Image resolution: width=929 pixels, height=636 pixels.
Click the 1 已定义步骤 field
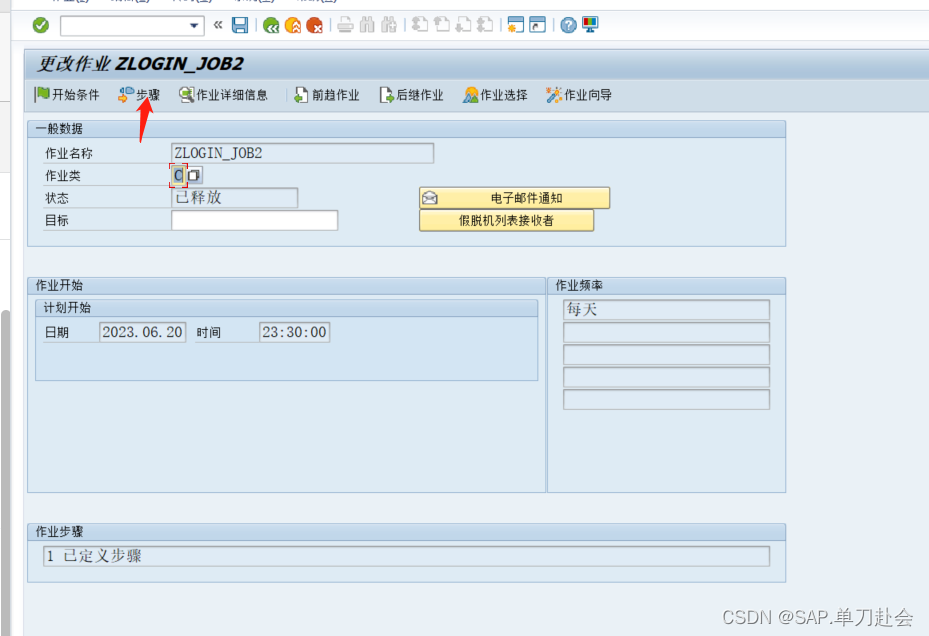pyautogui.click(x=406, y=556)
